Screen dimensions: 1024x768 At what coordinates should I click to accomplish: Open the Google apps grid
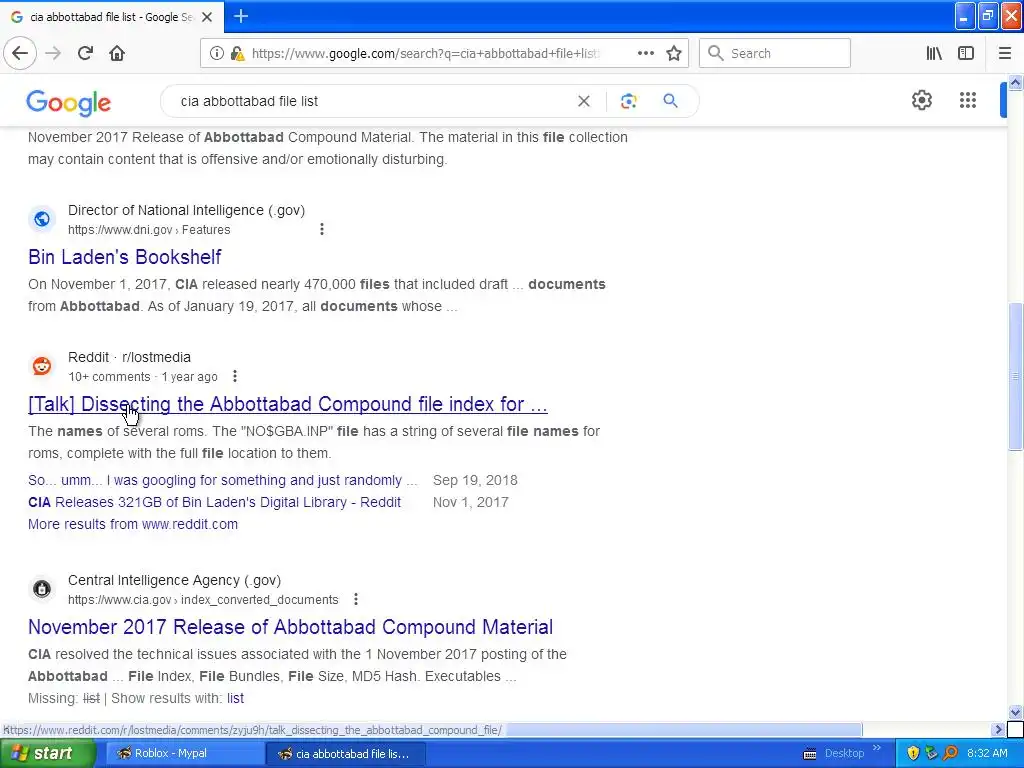click(968, 100)
